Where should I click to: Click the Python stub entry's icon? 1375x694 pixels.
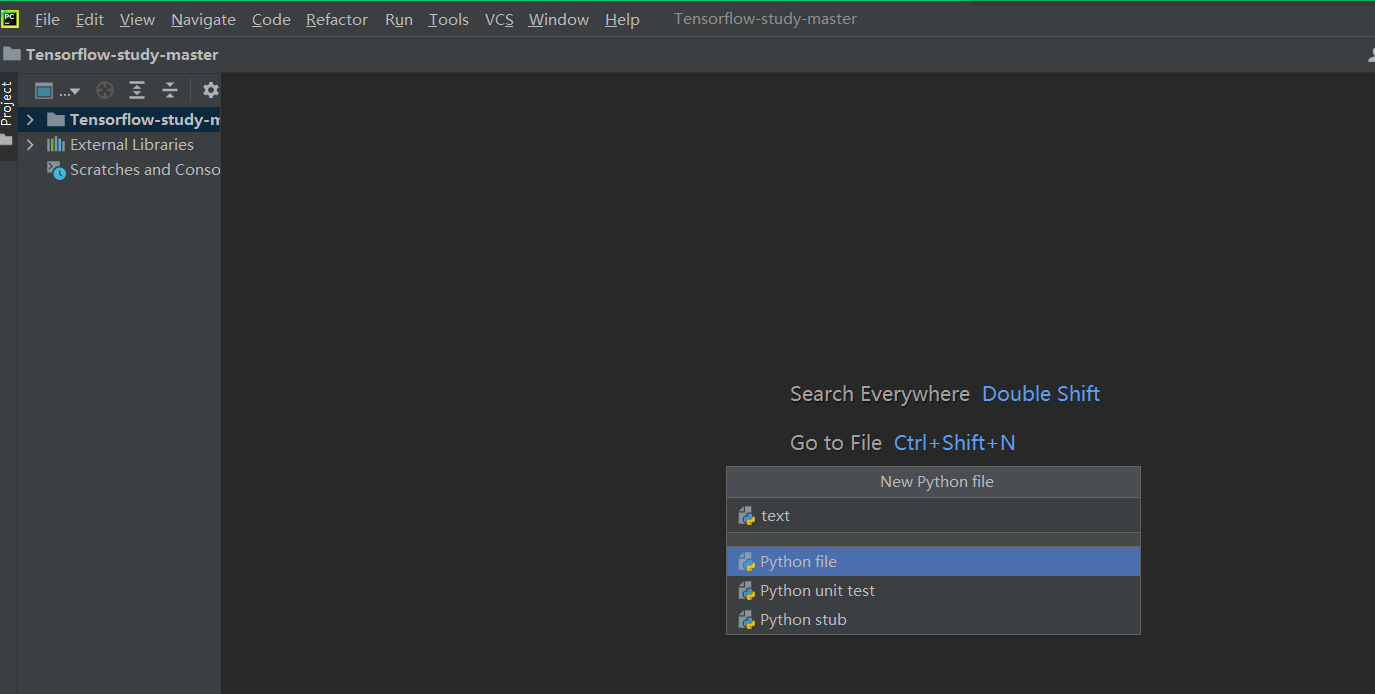point(746,620)
